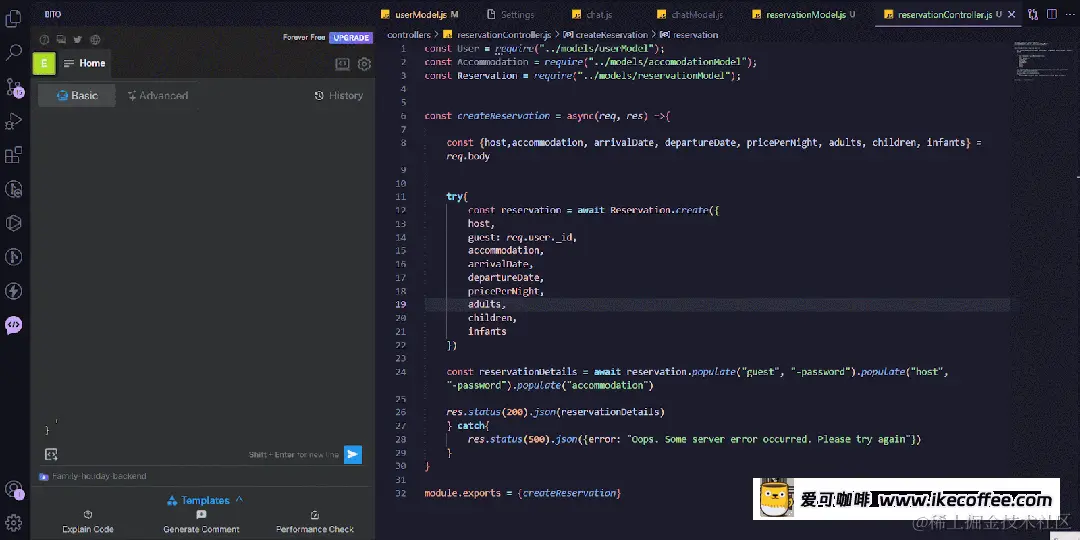Click the Bito help question mark icon
1080x540 pixels.
pyautogui.click(x=44, y=40)
